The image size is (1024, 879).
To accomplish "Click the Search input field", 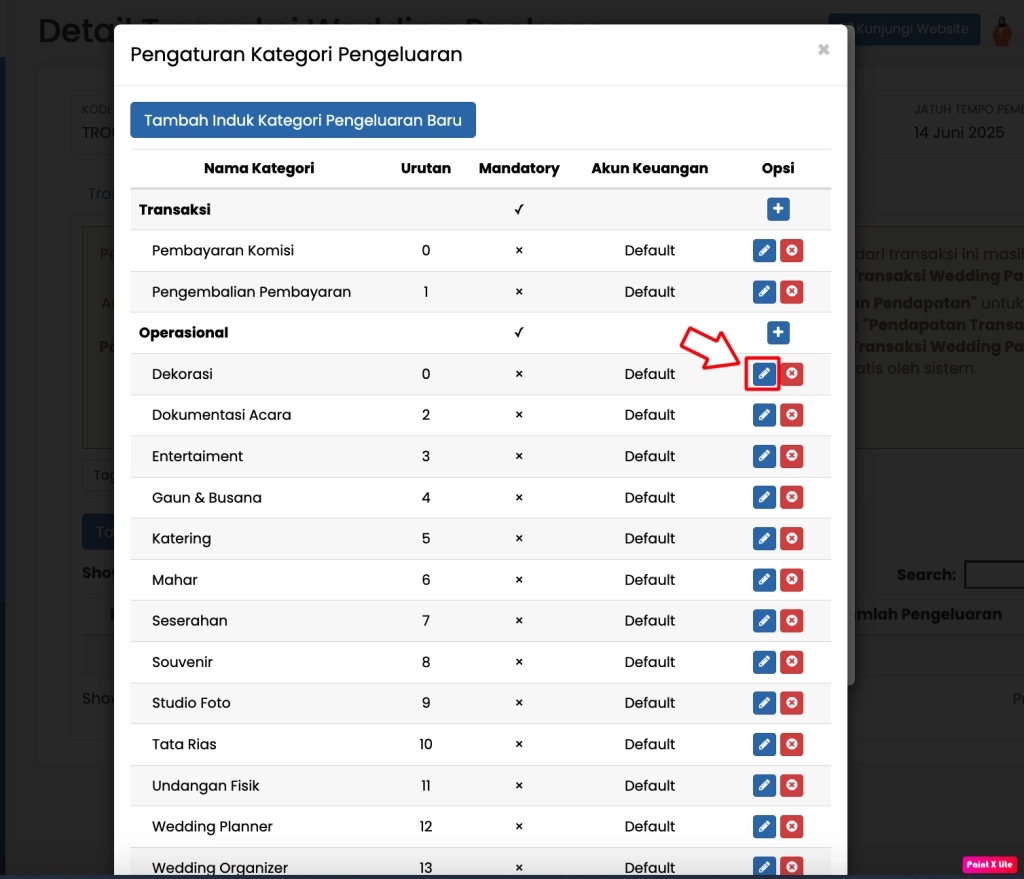I will pos(994,575).
